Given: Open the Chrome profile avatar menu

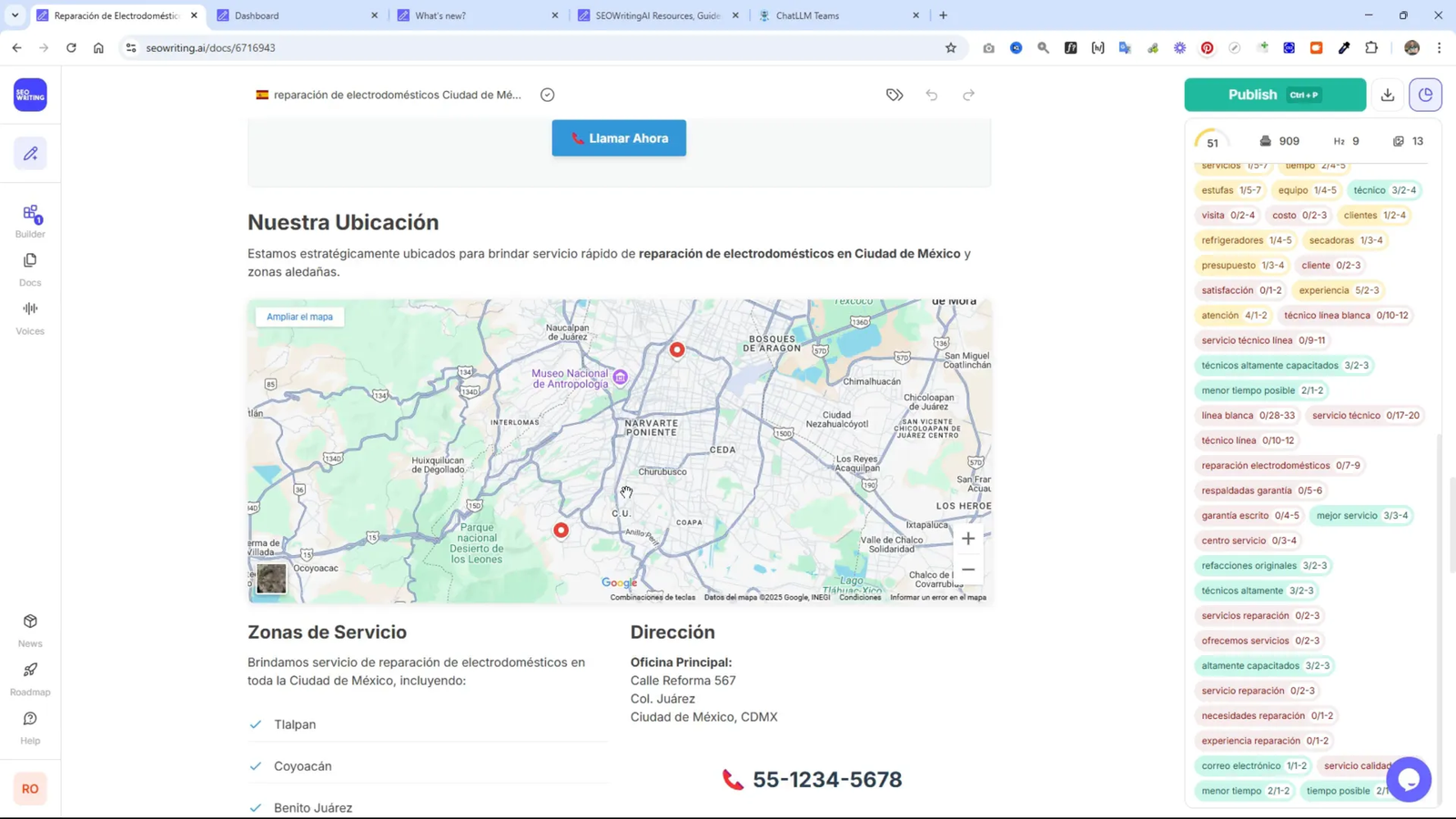Looking at the screenshot, I should click(x=1411, y=47).
